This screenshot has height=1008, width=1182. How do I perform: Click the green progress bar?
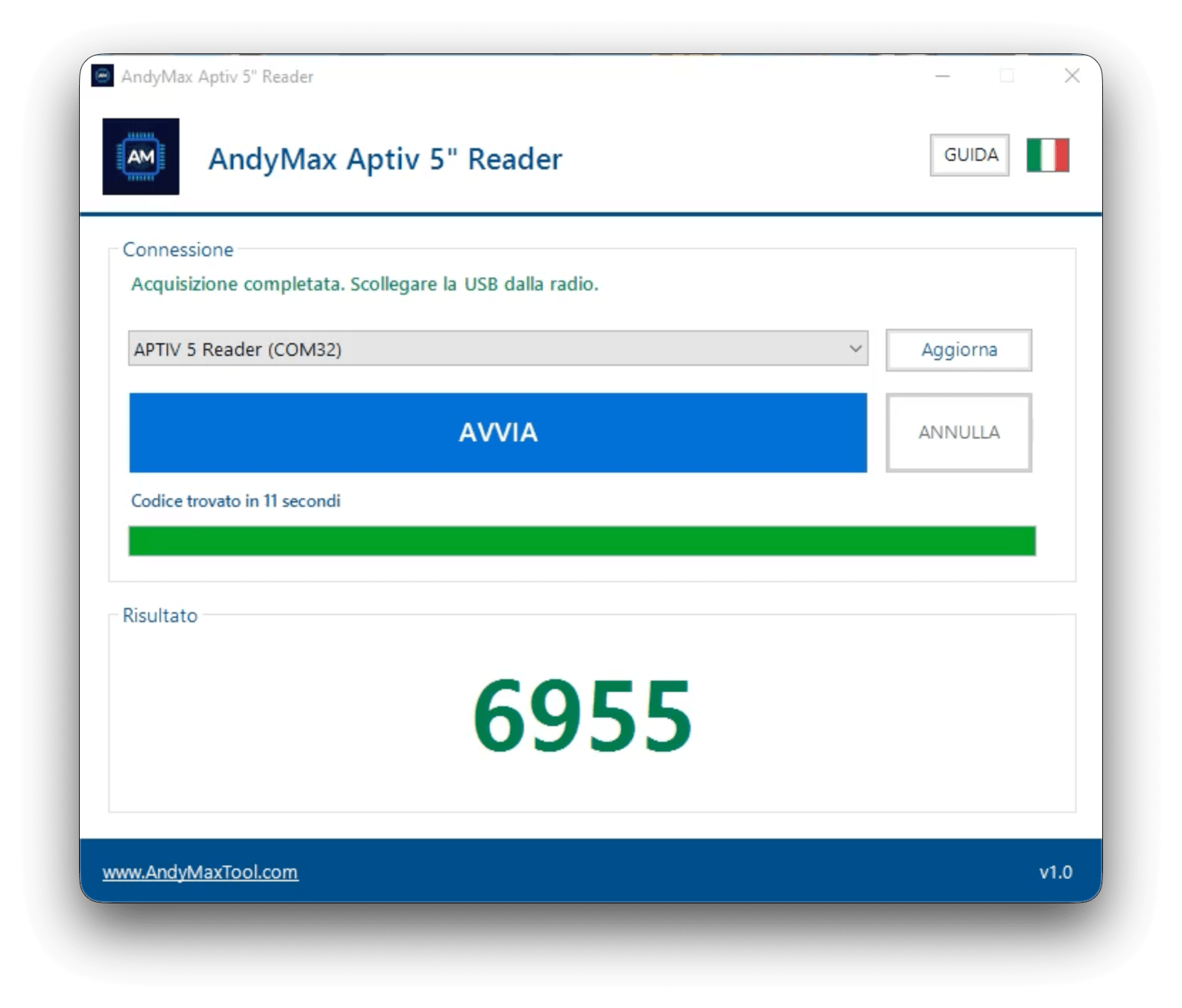582,541
